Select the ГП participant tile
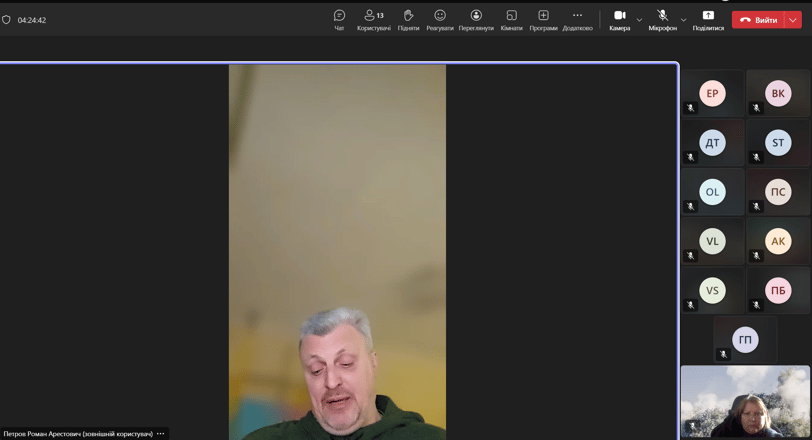812x440 pixels. click(745, 340)
